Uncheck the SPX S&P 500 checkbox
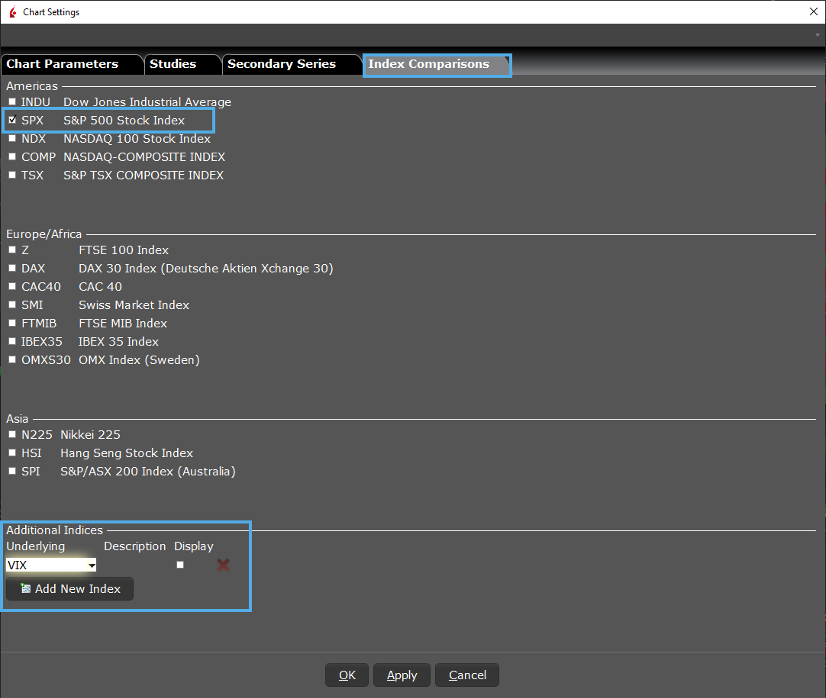The image size is (826, 698). click(12, 121)
